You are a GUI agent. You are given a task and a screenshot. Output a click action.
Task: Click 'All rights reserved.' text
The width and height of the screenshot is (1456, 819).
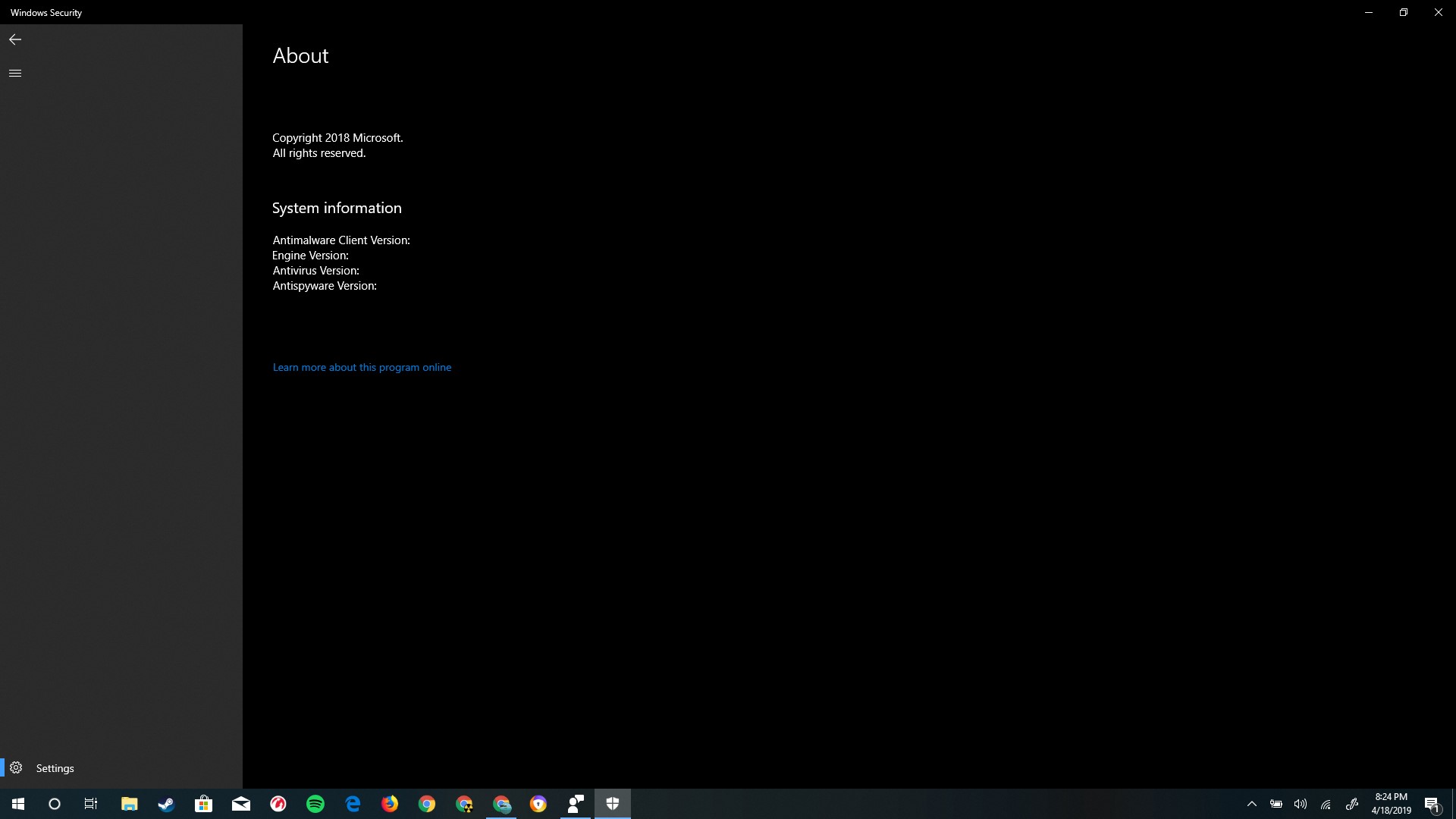pos(318,153)
